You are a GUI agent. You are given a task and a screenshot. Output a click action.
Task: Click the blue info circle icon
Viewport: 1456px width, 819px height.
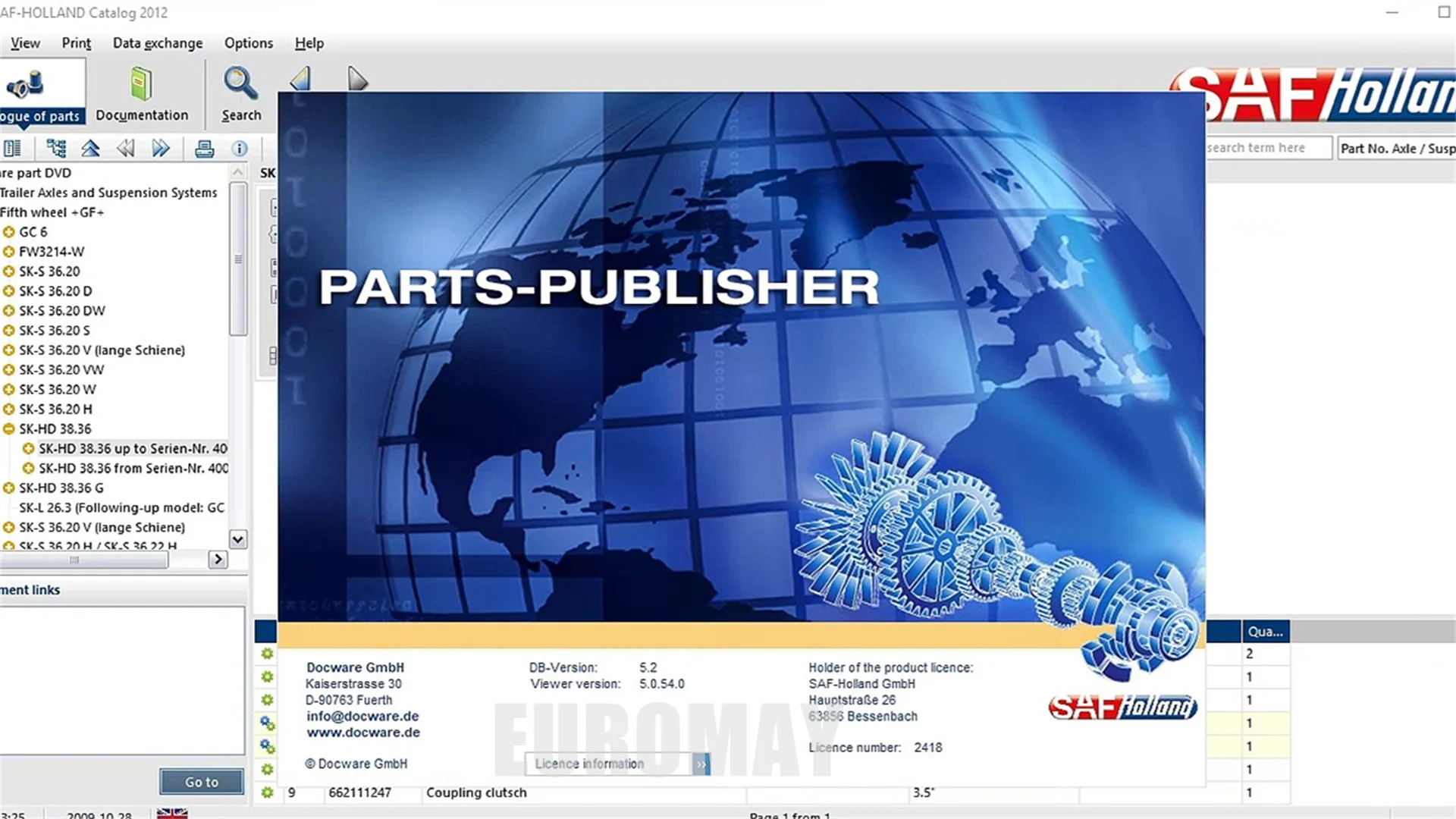pos(240,149)
